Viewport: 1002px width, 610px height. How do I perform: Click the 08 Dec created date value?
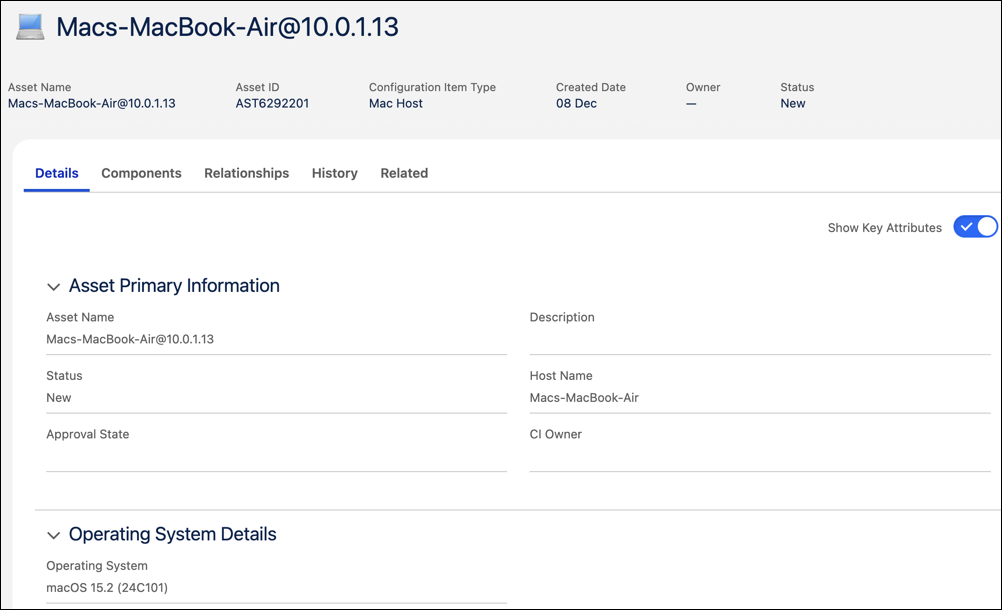576,103
